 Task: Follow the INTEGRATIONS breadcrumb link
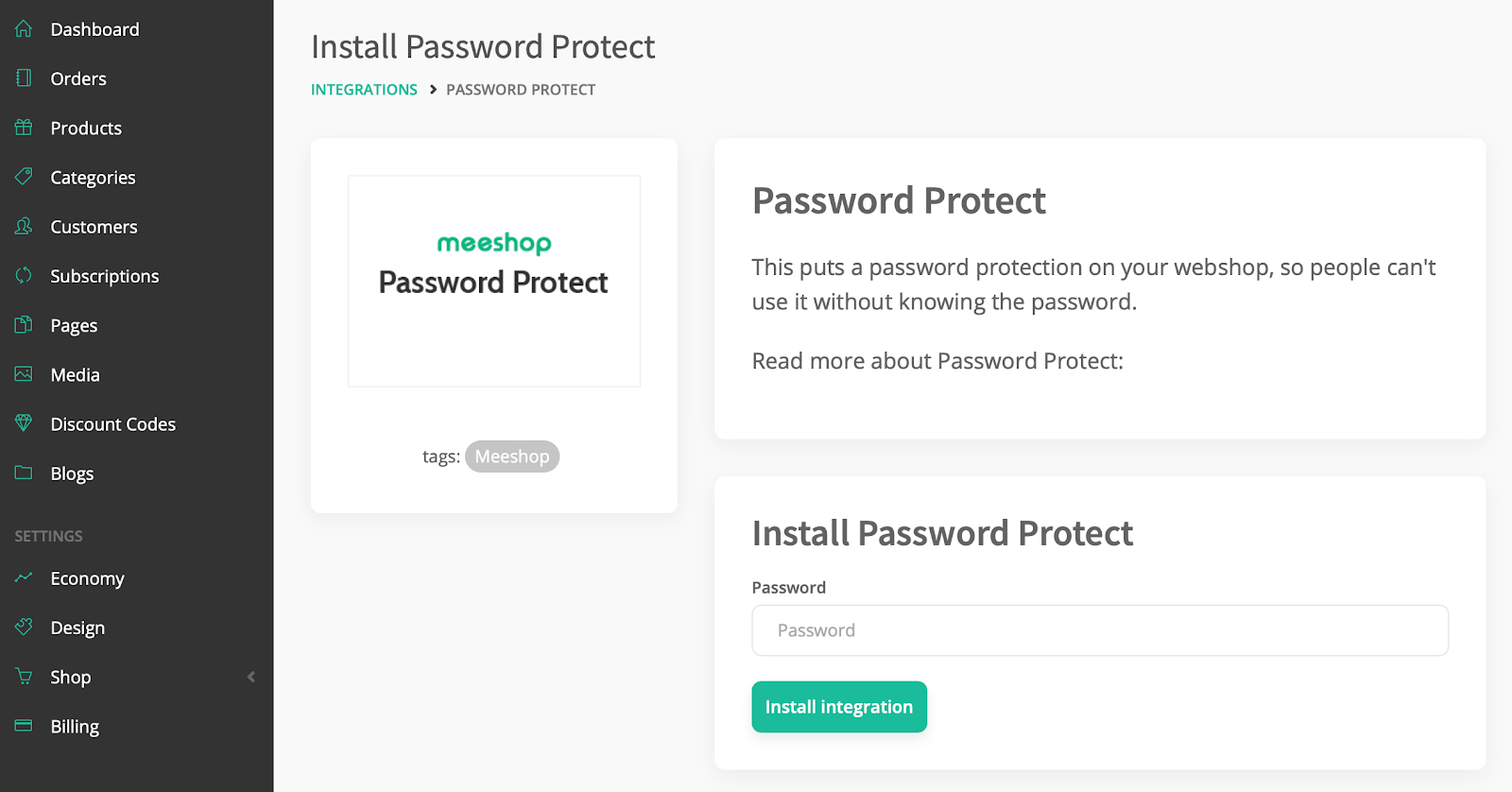[364, 90]
